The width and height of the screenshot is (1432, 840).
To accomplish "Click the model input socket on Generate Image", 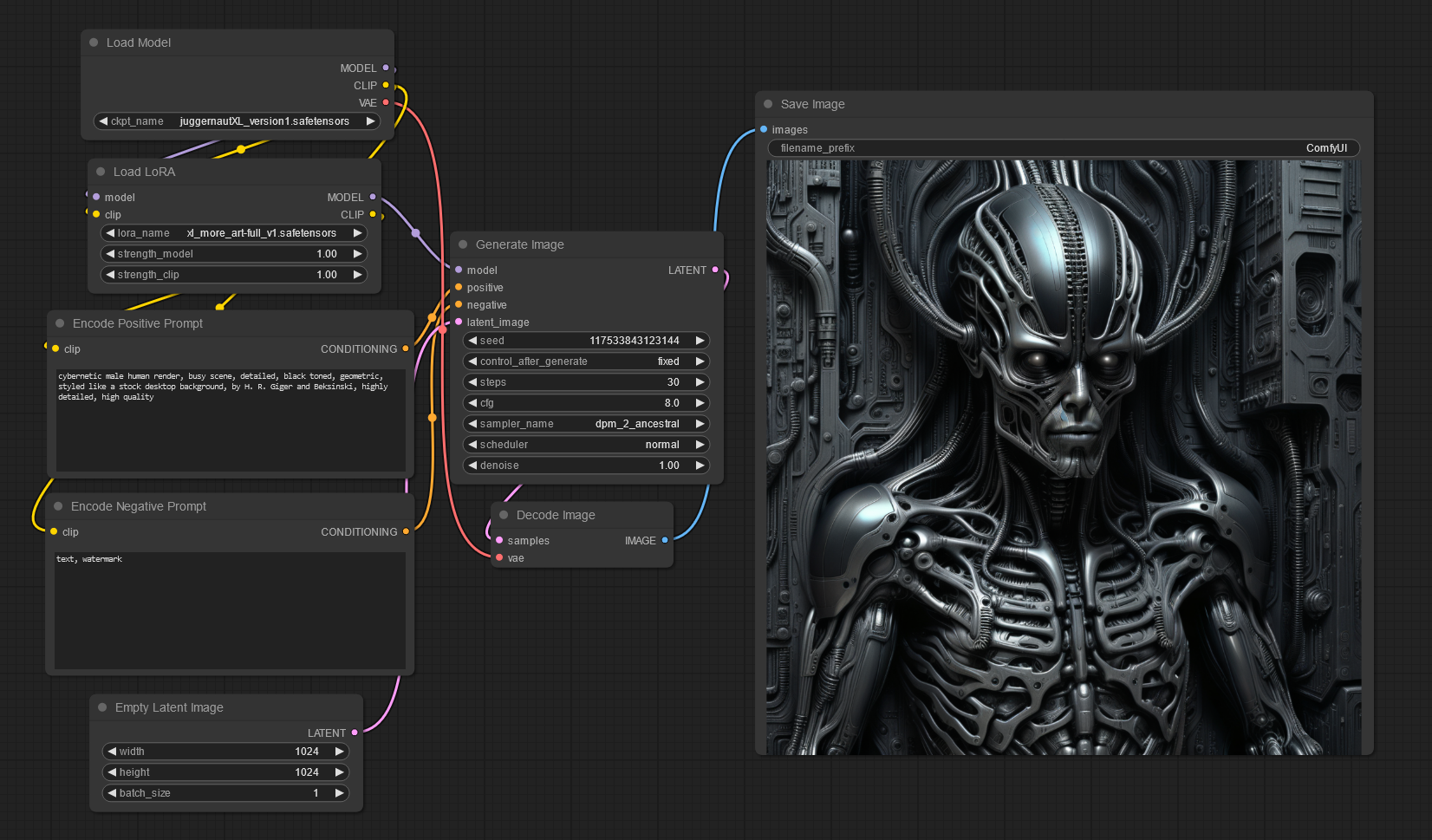I will (459, 270).
